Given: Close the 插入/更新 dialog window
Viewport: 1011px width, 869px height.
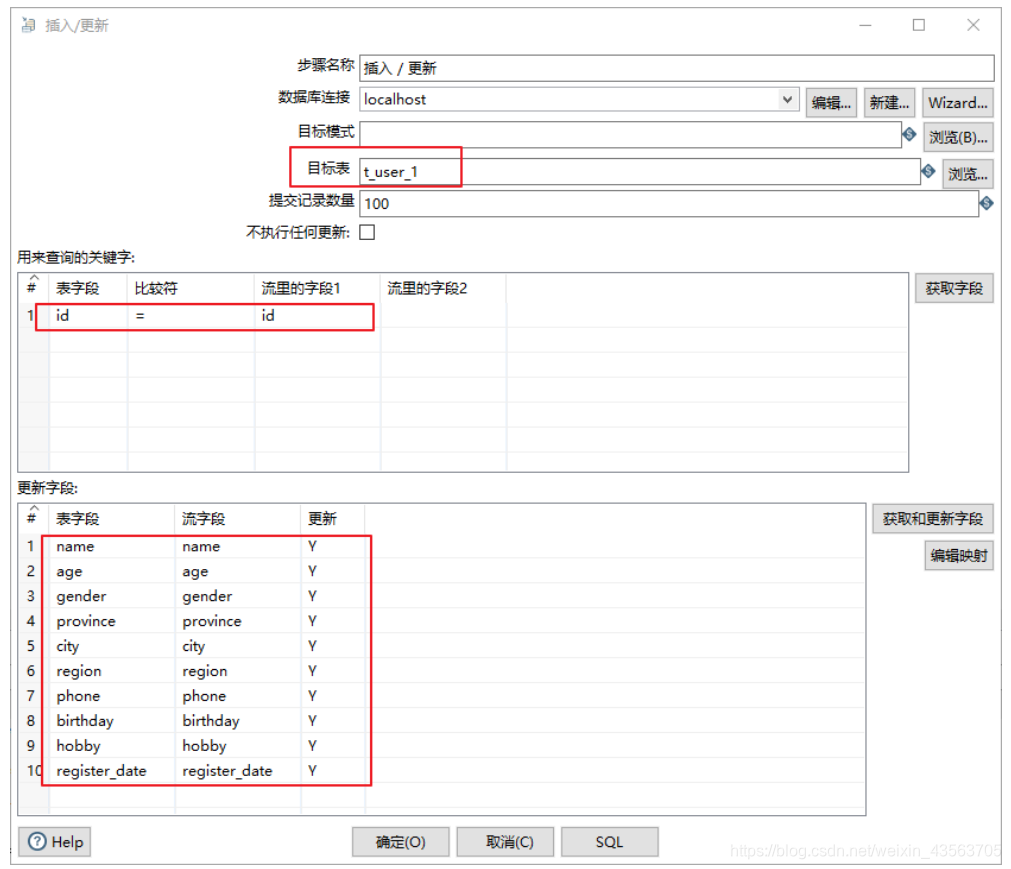Looking at the screenshot, I should 973,24.
